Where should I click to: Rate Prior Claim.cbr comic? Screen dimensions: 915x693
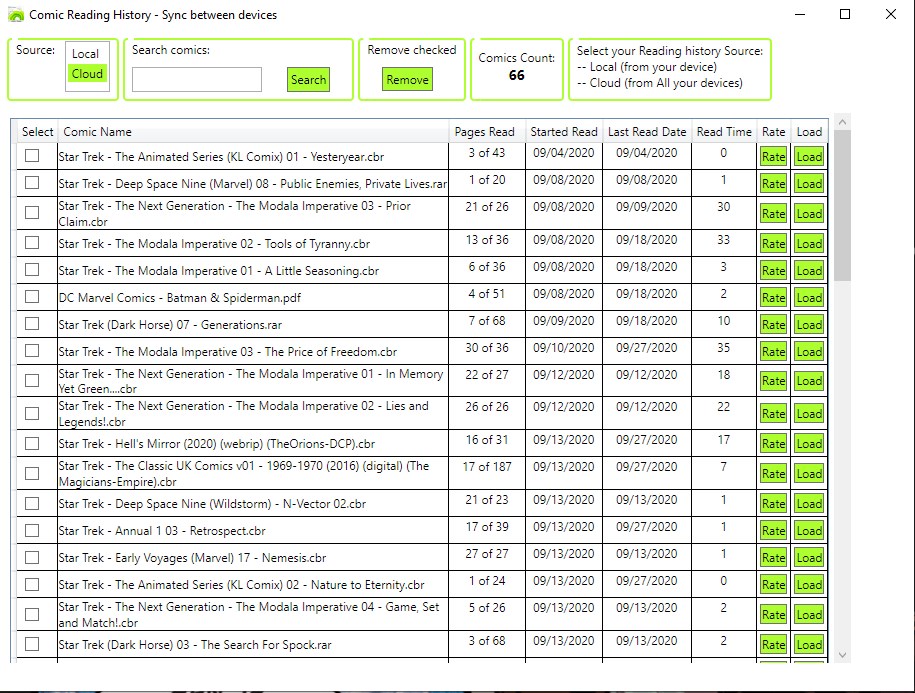pos(773,214)
